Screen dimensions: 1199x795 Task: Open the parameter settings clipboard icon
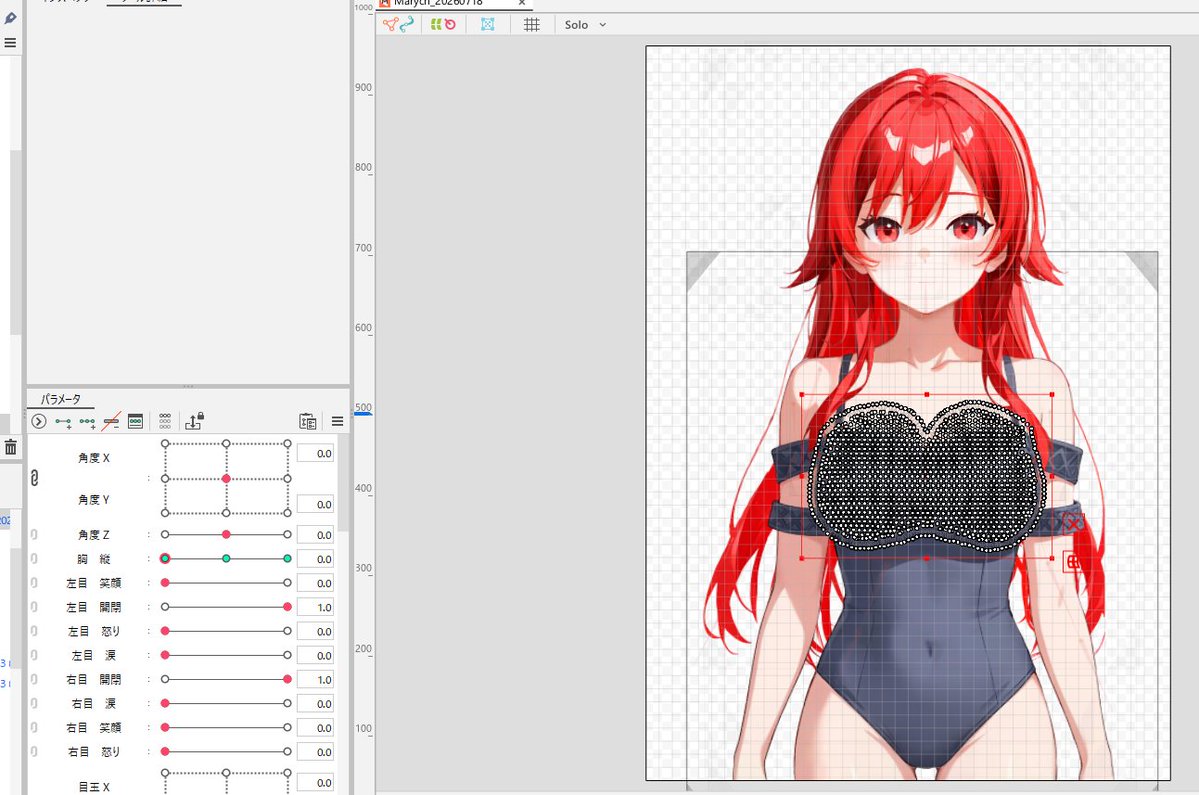tap(307, 421)
